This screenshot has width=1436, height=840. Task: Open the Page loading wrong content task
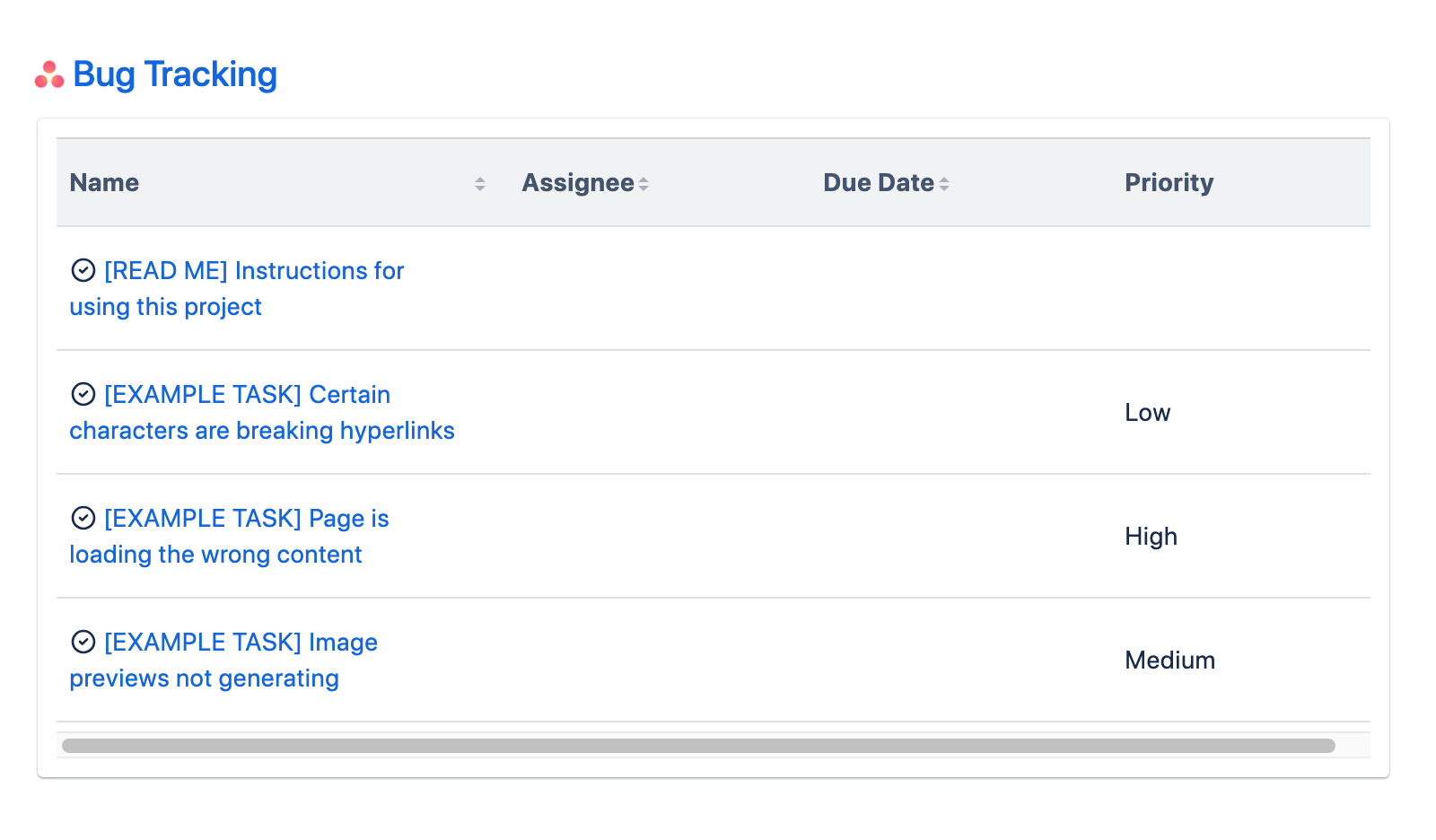(246, 519)
